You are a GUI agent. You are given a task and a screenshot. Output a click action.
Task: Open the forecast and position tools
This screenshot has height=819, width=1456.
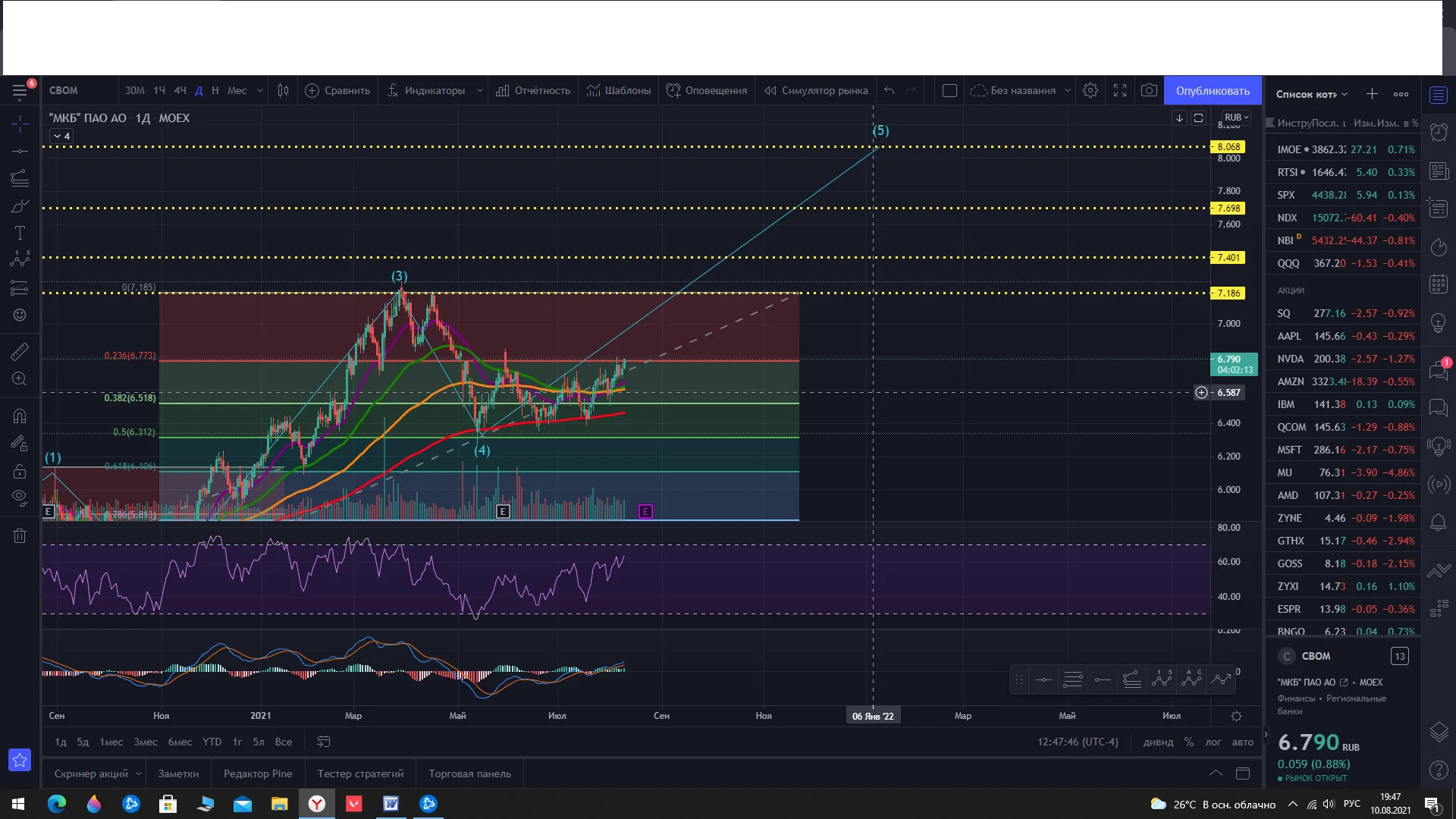pyautogui.click(x=20, y=287)
